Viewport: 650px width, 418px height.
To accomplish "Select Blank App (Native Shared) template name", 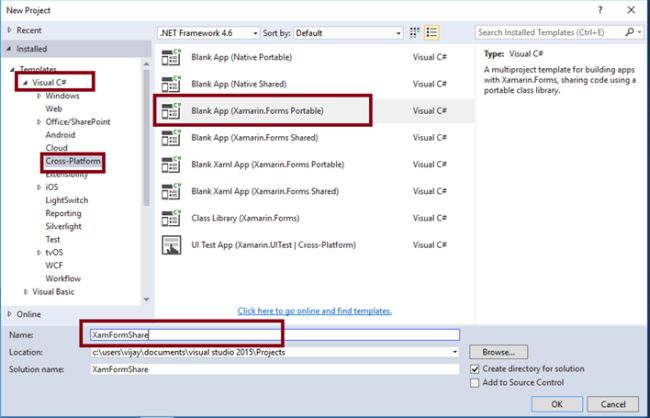I will [239, 84].
